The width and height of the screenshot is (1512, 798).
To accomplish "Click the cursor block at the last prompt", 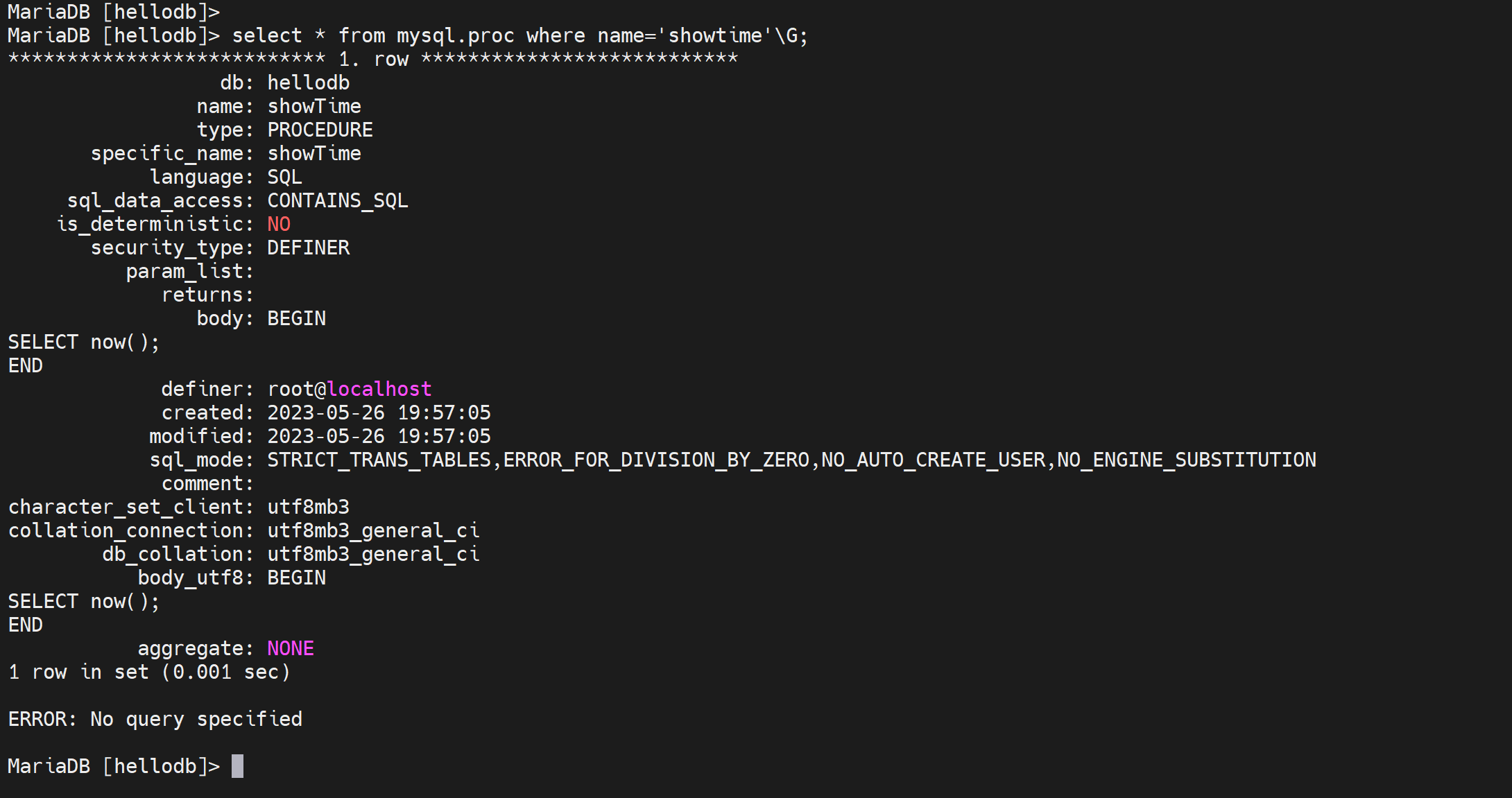I will 237,766.
